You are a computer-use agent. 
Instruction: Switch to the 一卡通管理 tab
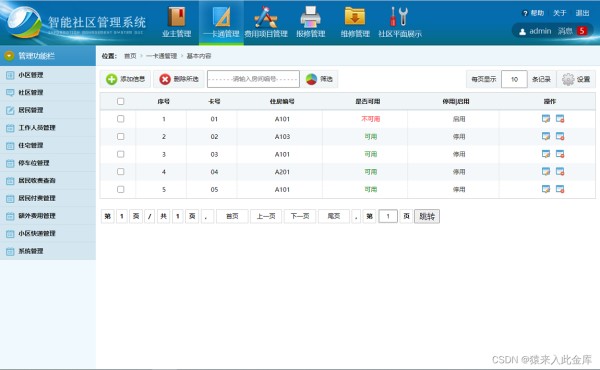click(x=221, y=22)
